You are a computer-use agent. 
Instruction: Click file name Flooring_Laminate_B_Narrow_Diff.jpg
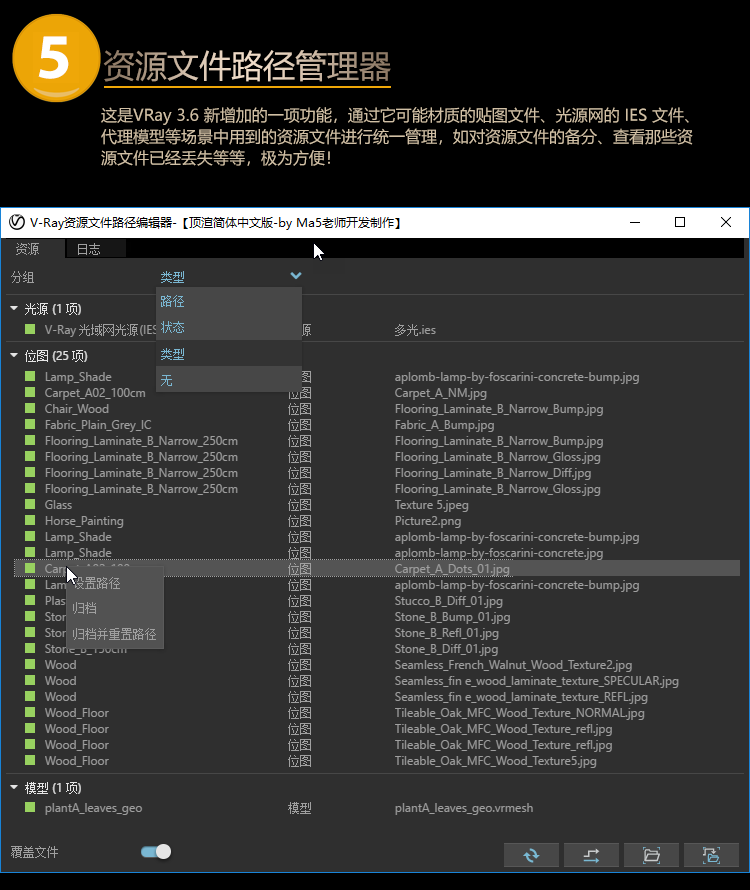pos(493,472)
